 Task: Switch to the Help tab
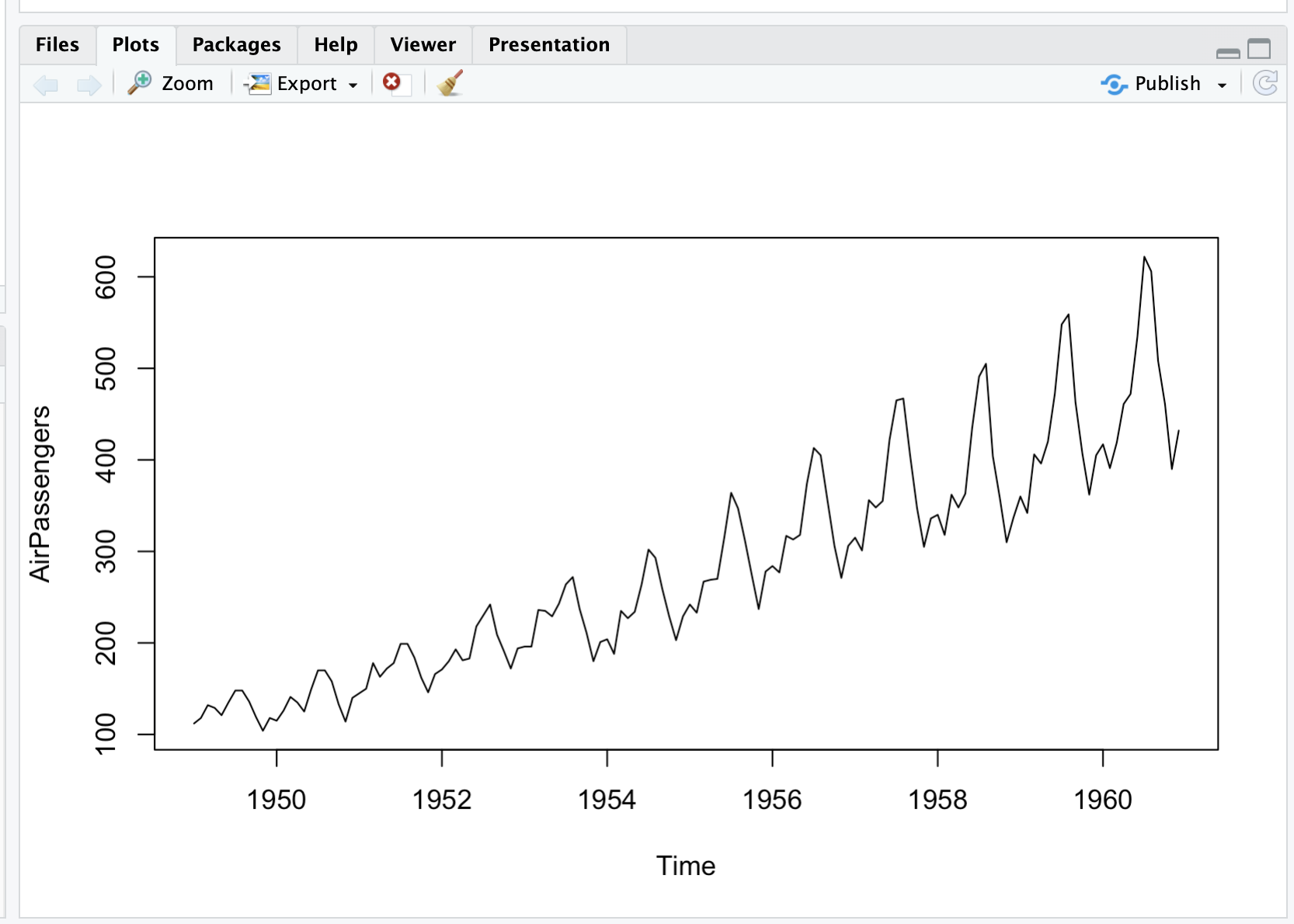[x=336, y=45]
